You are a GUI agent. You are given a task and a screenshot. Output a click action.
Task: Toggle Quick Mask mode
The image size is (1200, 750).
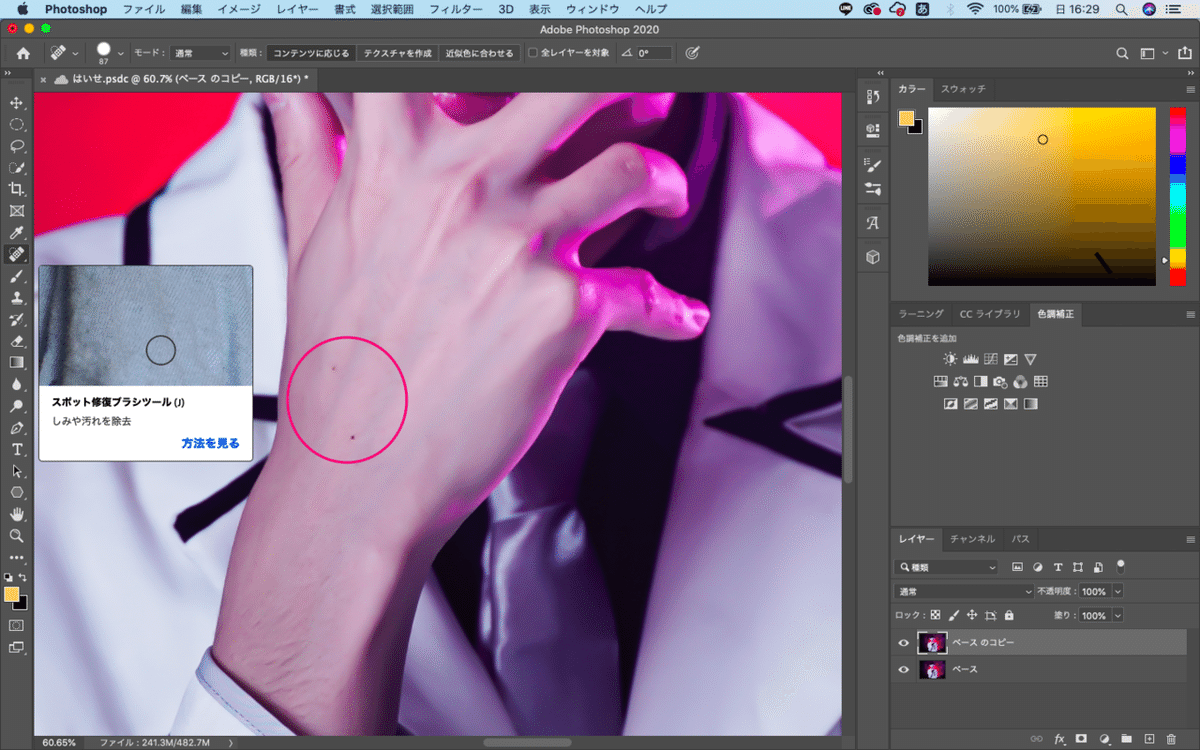point(16,625)
